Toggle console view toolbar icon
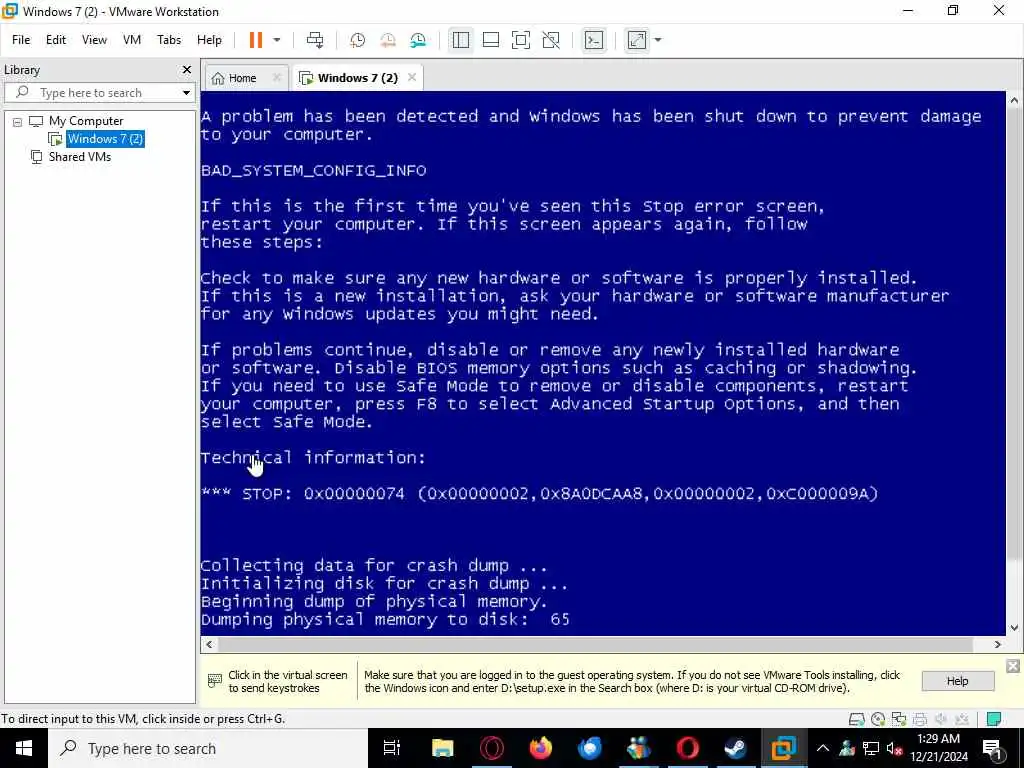Viewport: 1024px width, 768px height. pos(594,40)
